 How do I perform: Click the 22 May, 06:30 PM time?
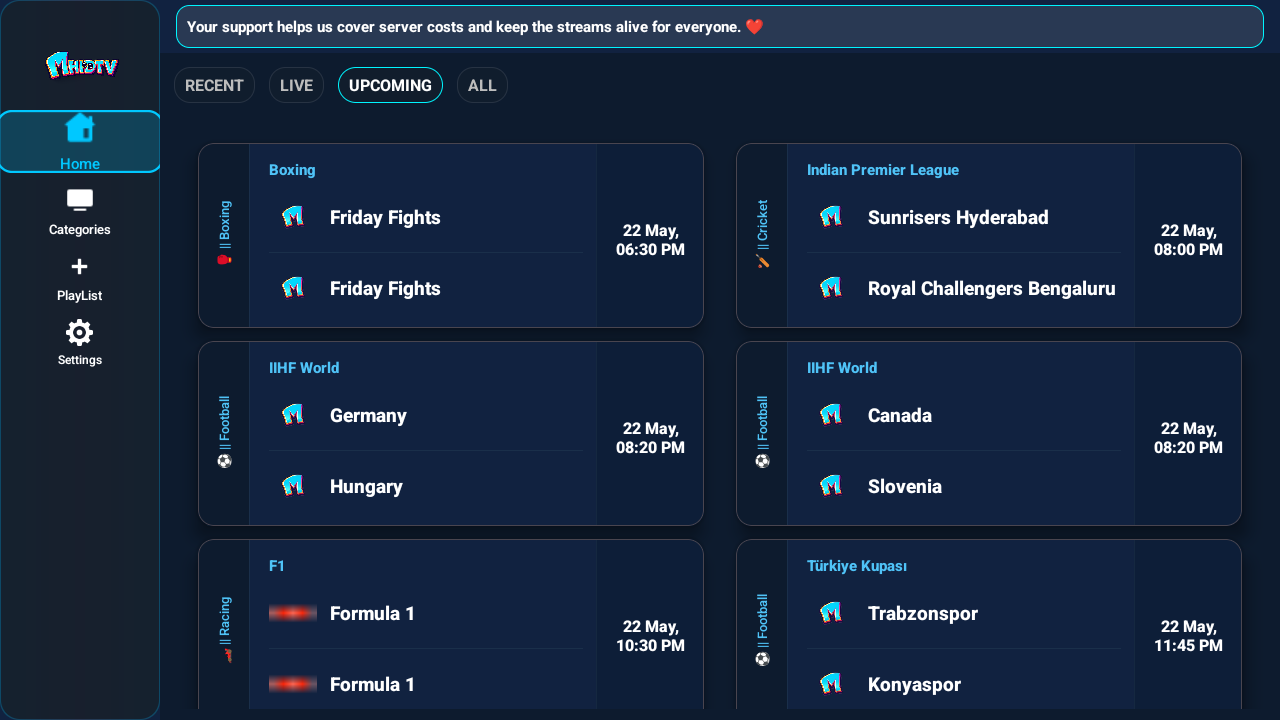coord(651,240)
